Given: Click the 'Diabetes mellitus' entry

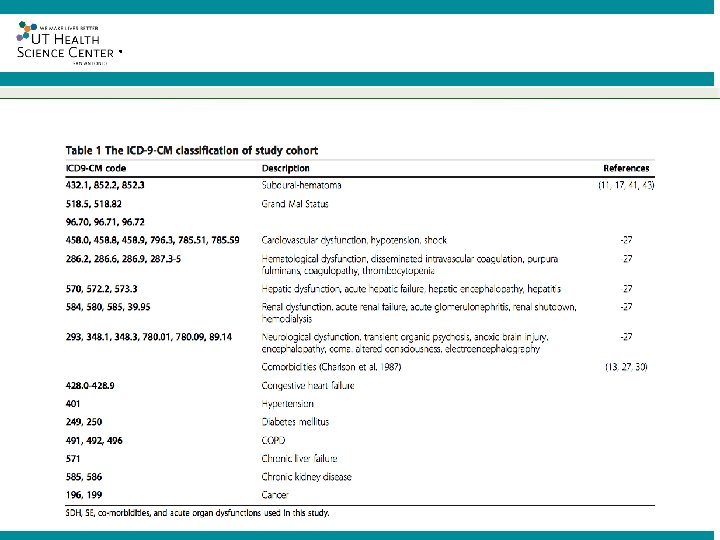Looking at the screenshot, I should [x=295, y=422].
